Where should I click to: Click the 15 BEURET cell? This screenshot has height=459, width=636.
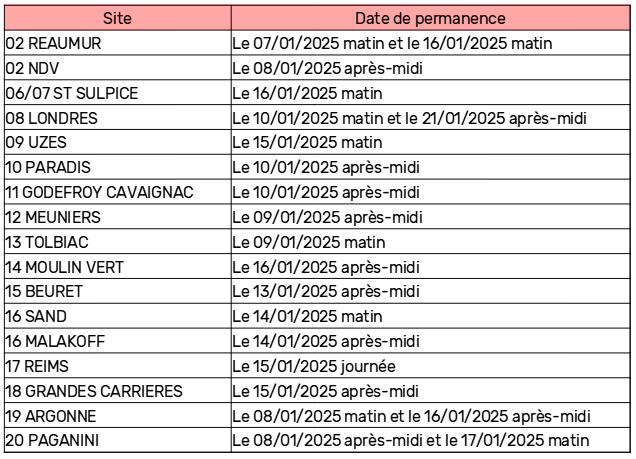coord(118,291)
